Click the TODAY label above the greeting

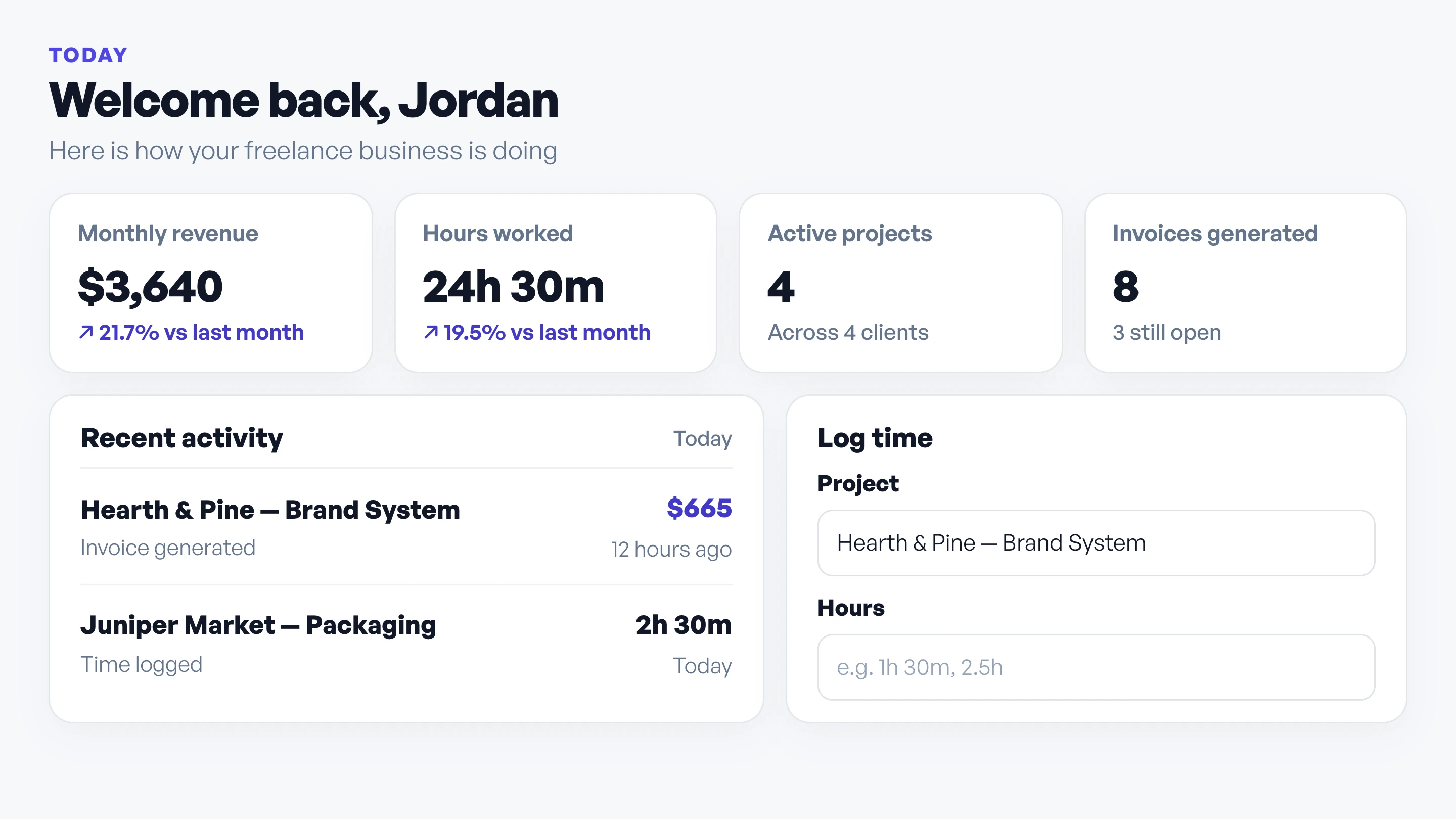click(x=88, y=56)
